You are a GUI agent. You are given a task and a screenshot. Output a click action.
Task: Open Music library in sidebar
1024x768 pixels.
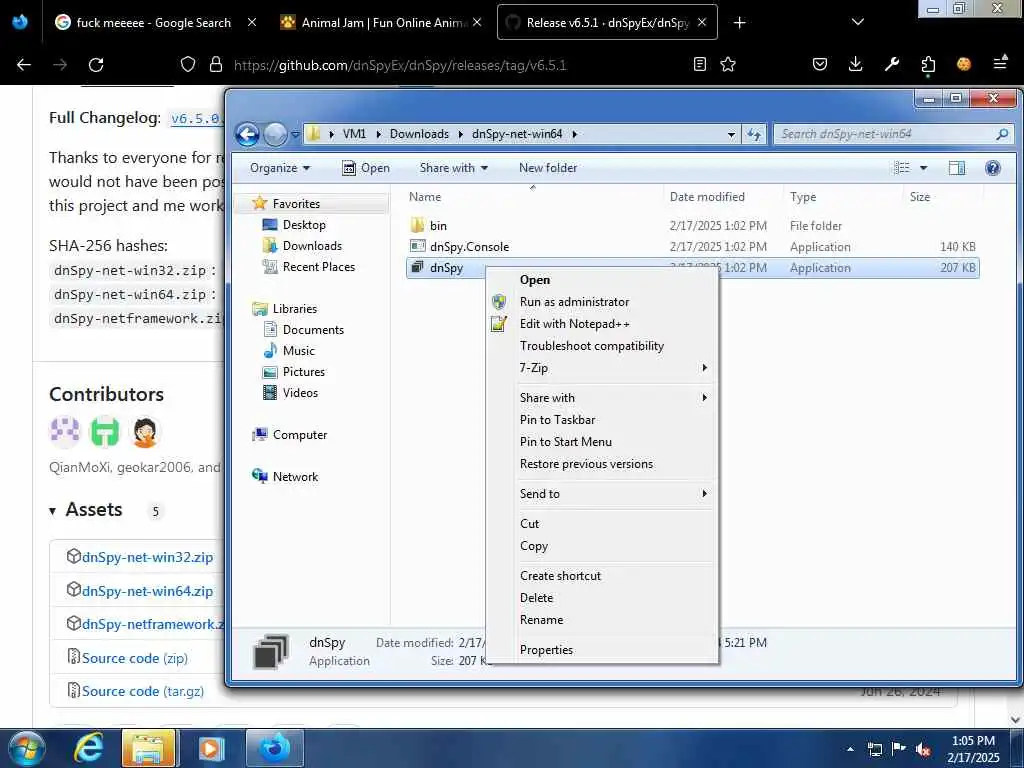click(298, 351)
